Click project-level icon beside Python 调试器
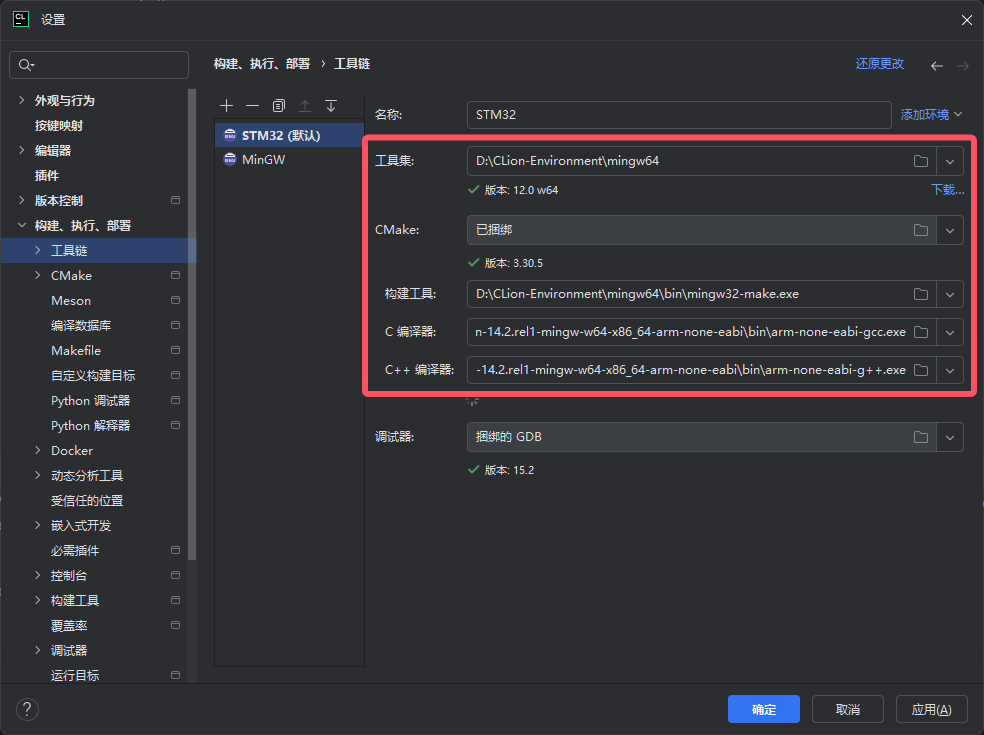 point(175,400)
